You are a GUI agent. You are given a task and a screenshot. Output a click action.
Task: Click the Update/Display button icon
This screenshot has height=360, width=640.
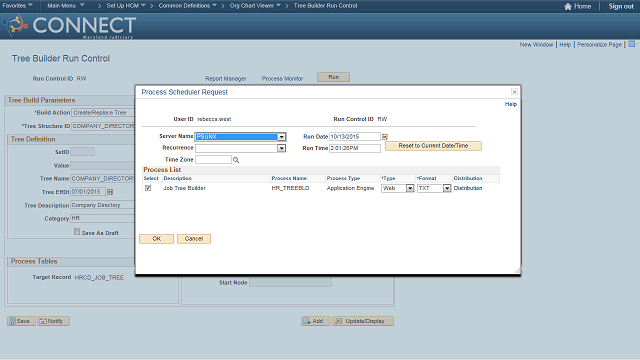338,321
